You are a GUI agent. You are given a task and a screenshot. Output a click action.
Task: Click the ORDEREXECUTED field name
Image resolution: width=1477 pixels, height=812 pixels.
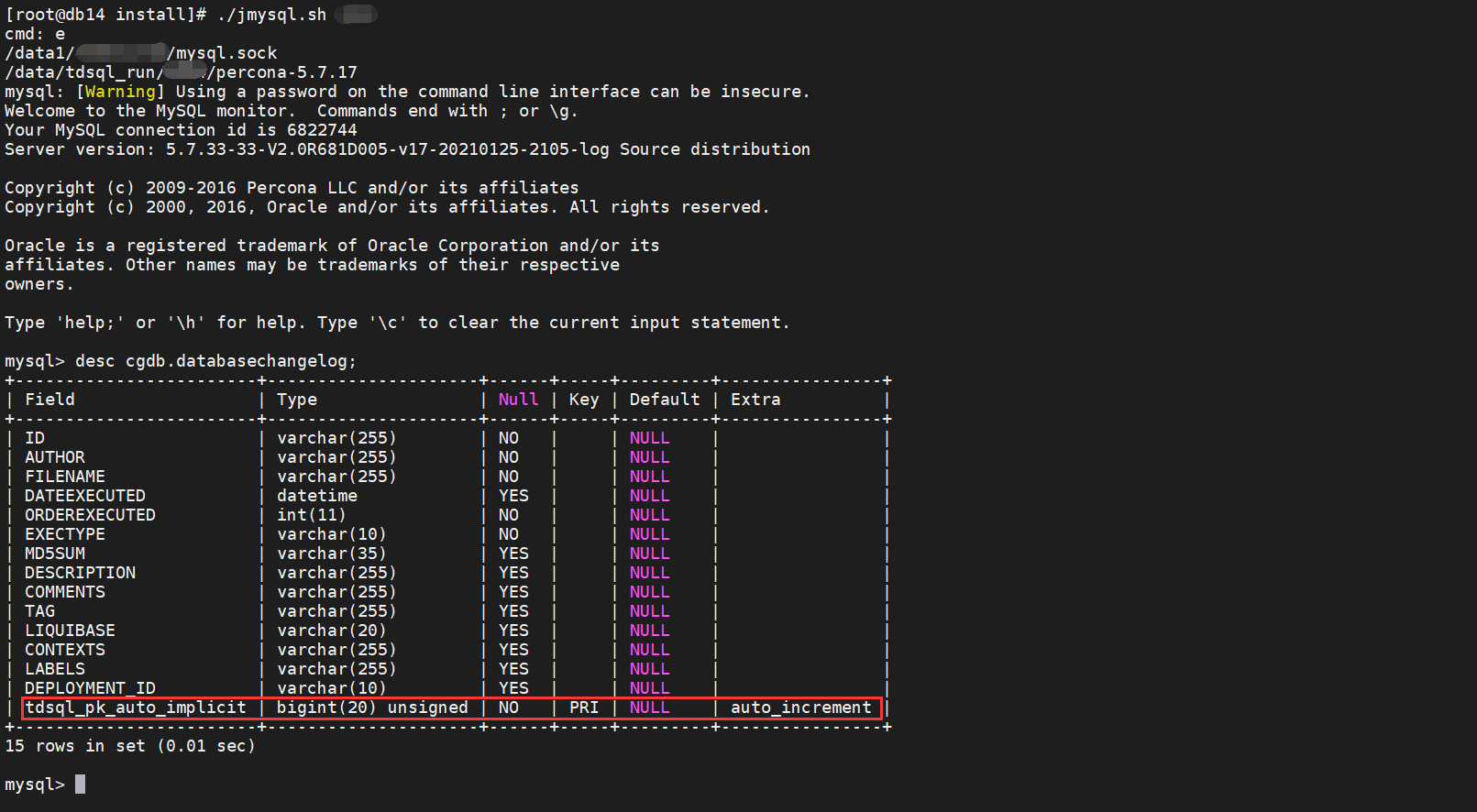[90, 515]
